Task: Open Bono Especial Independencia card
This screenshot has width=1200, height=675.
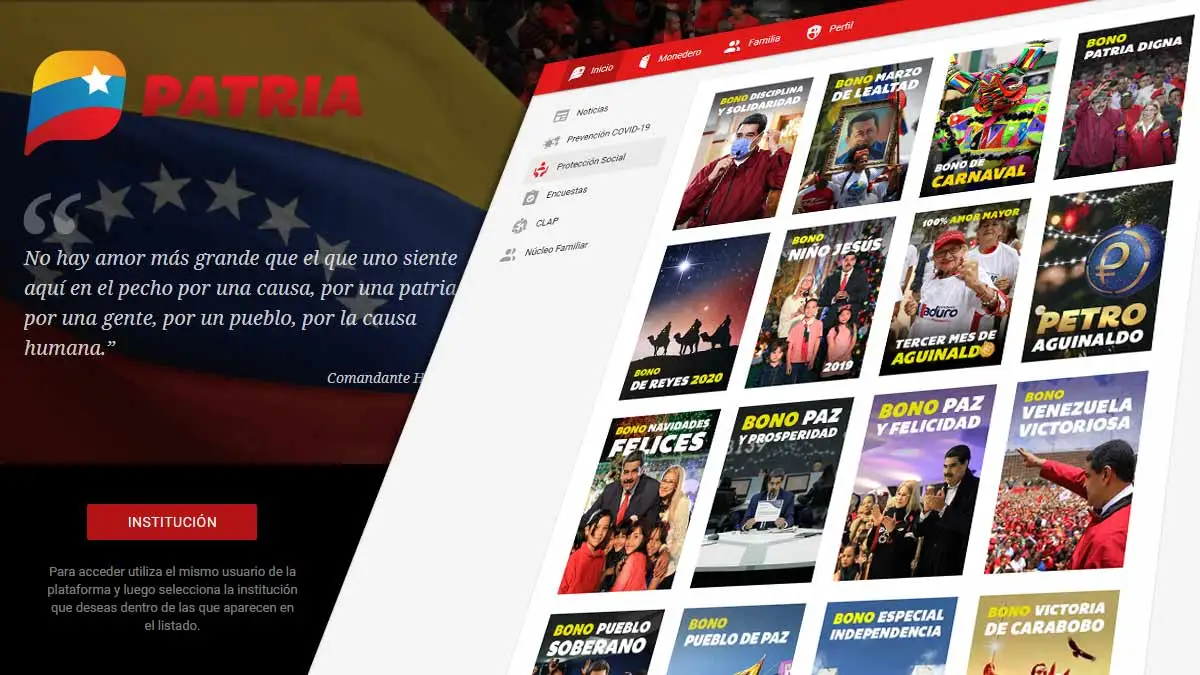Action: (885, 637)
